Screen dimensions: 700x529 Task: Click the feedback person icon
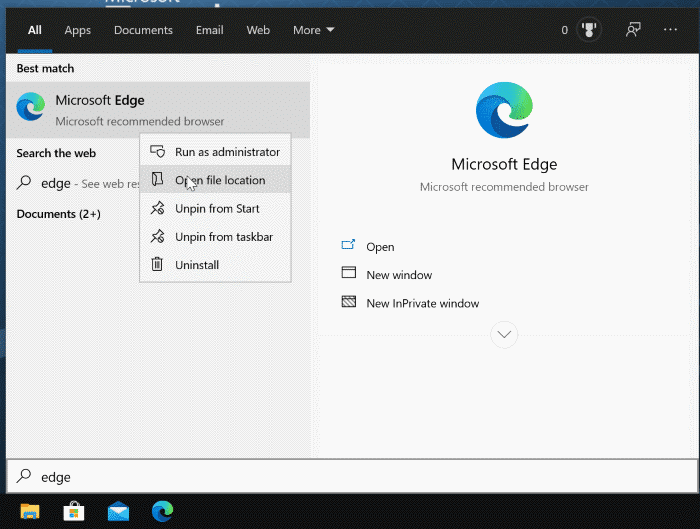(x=633, y=30)
